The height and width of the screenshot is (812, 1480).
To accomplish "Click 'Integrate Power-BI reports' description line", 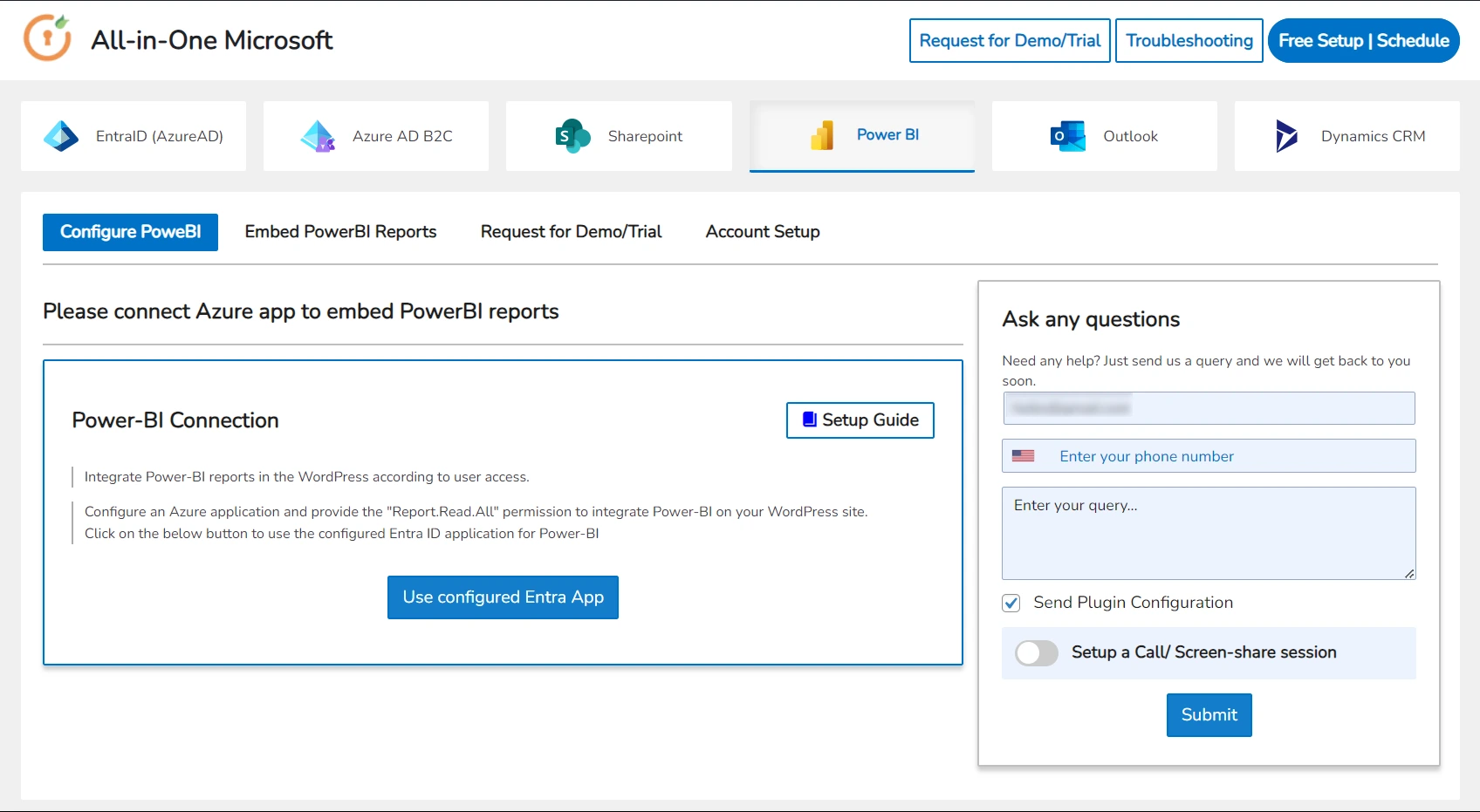I will [x=307, y=477].
